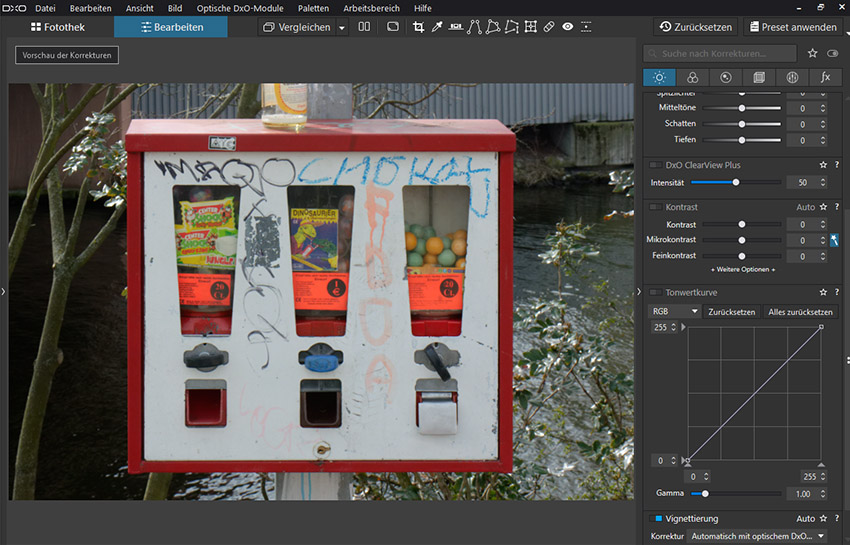Select the crop tool in the toolbar
The width and height of the screenshot is (850, 545).
[x=419, y=27]
